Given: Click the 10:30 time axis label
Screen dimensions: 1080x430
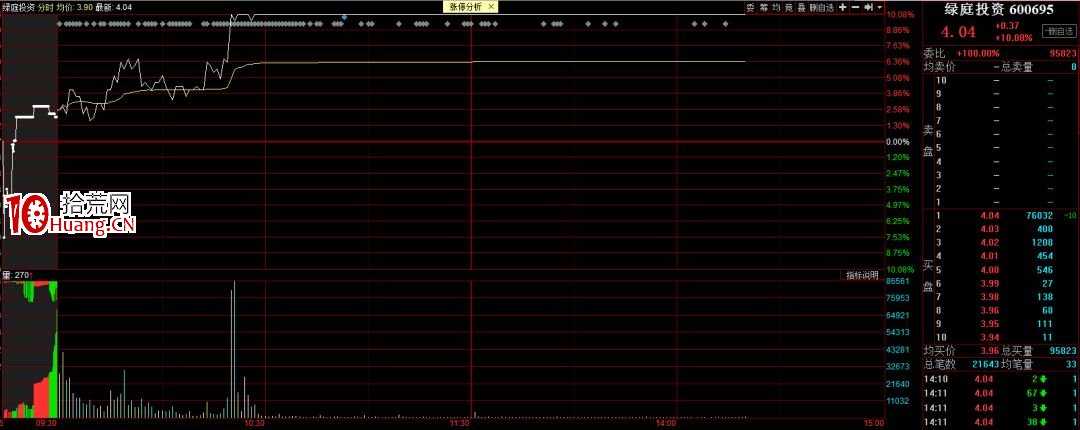Looking at the screenshot, I should pyautogui.click(x=255, y=424).
